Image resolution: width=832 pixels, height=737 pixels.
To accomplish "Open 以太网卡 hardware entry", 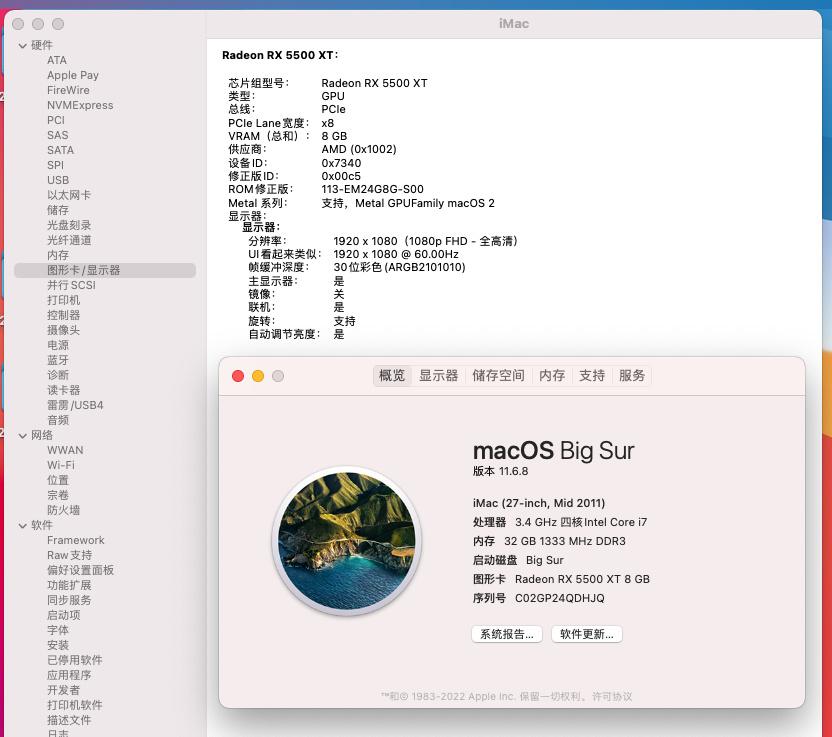I will pyautogui.click(x=69, y=195).
